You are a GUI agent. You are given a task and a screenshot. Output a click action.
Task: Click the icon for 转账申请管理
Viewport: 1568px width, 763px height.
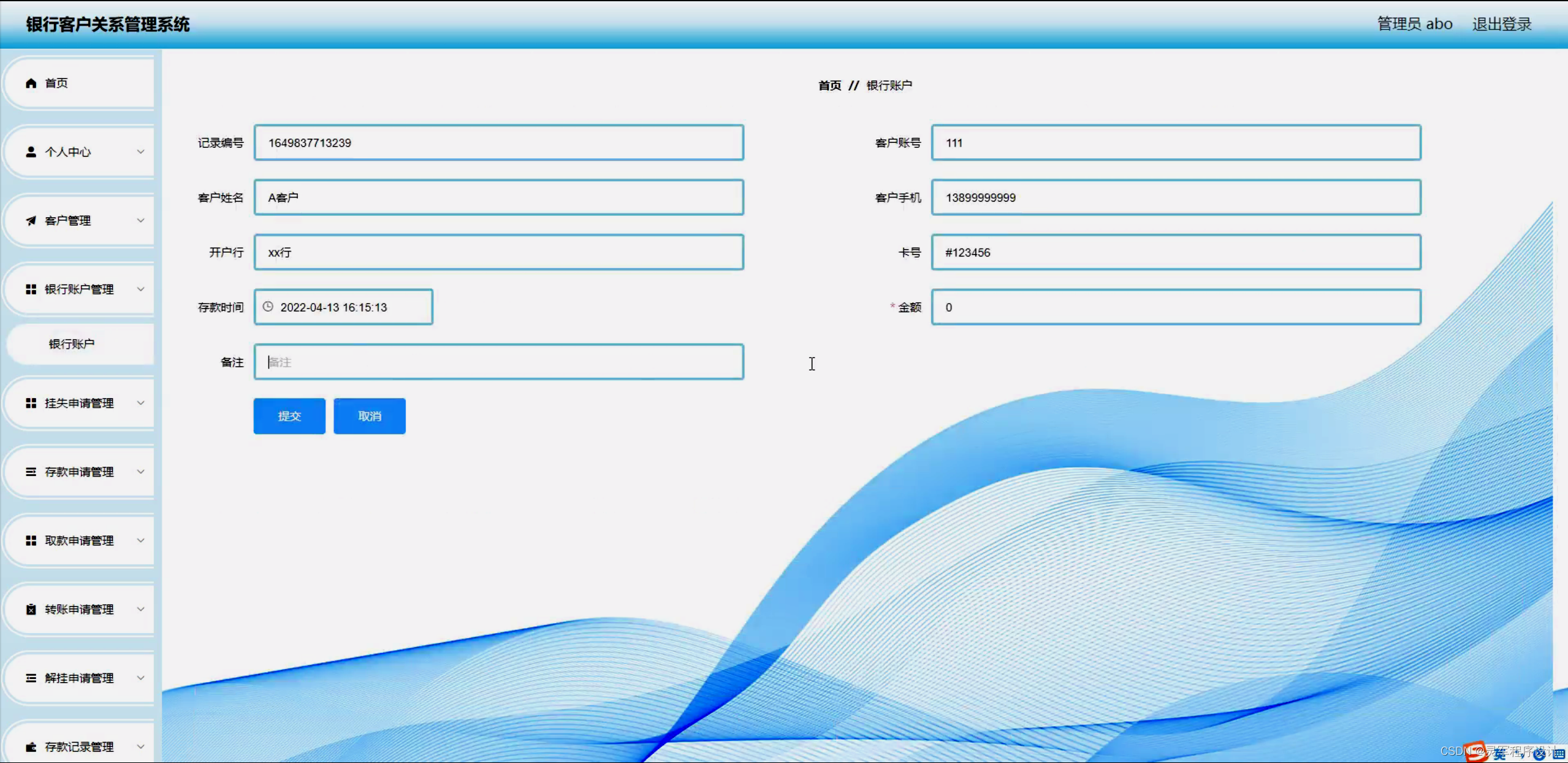31,609
